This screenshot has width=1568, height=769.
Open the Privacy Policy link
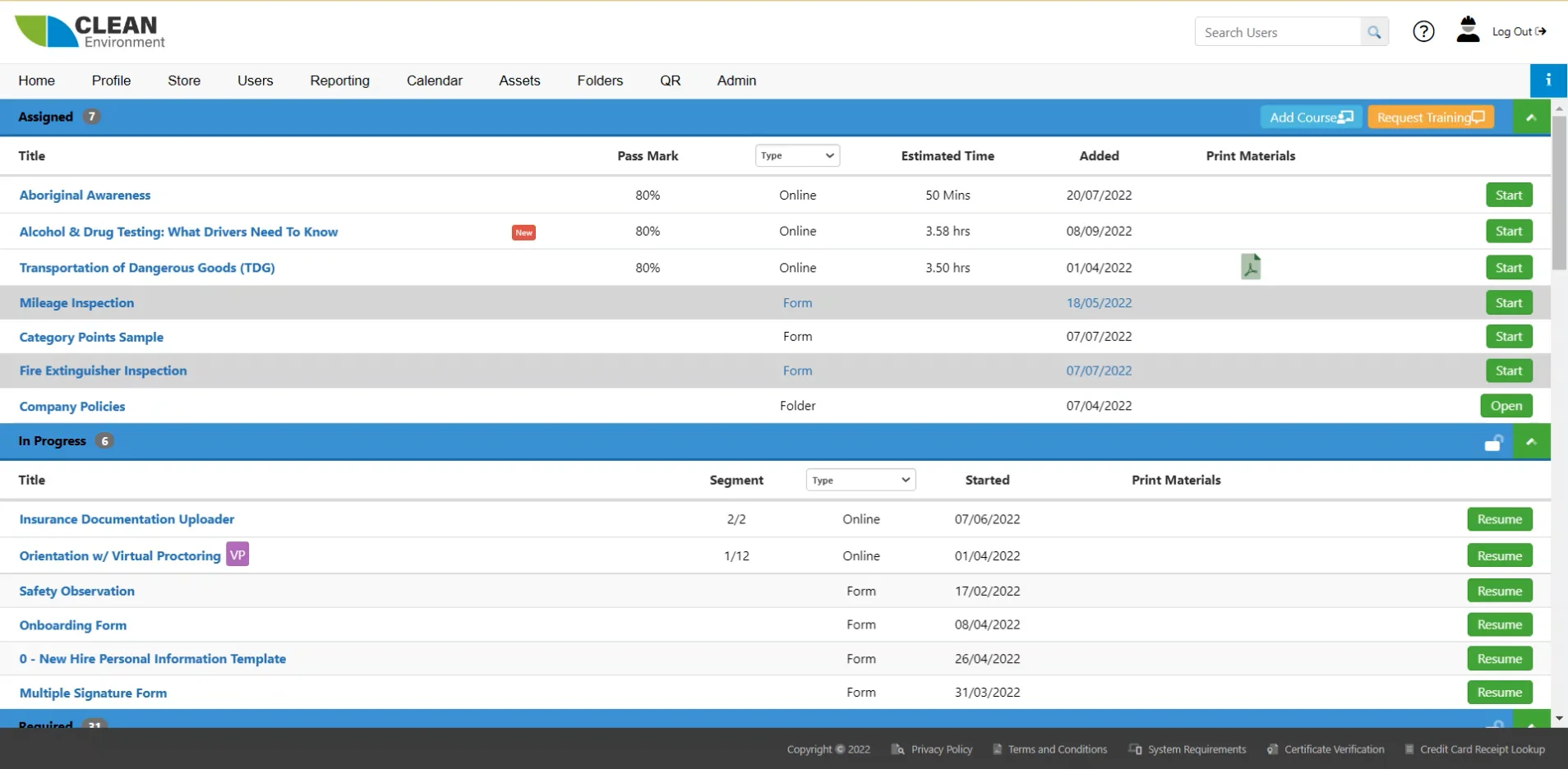pos(941,748)
